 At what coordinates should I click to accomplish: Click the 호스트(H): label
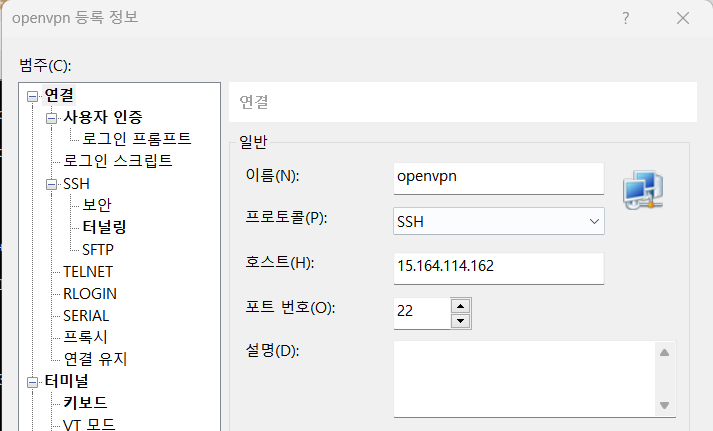point(280,262)
